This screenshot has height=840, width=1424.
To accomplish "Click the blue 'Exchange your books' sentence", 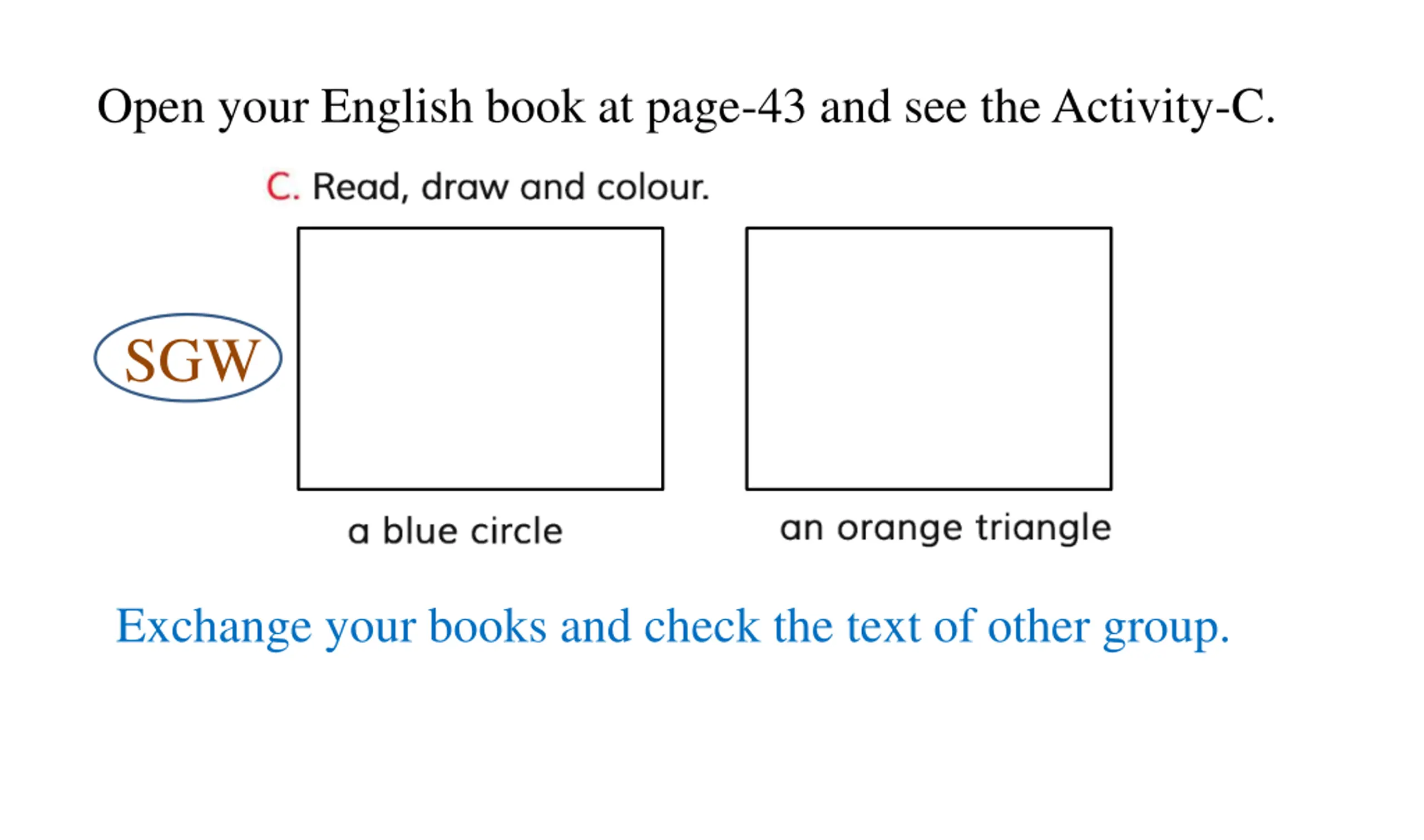I will tap(673, 627).
